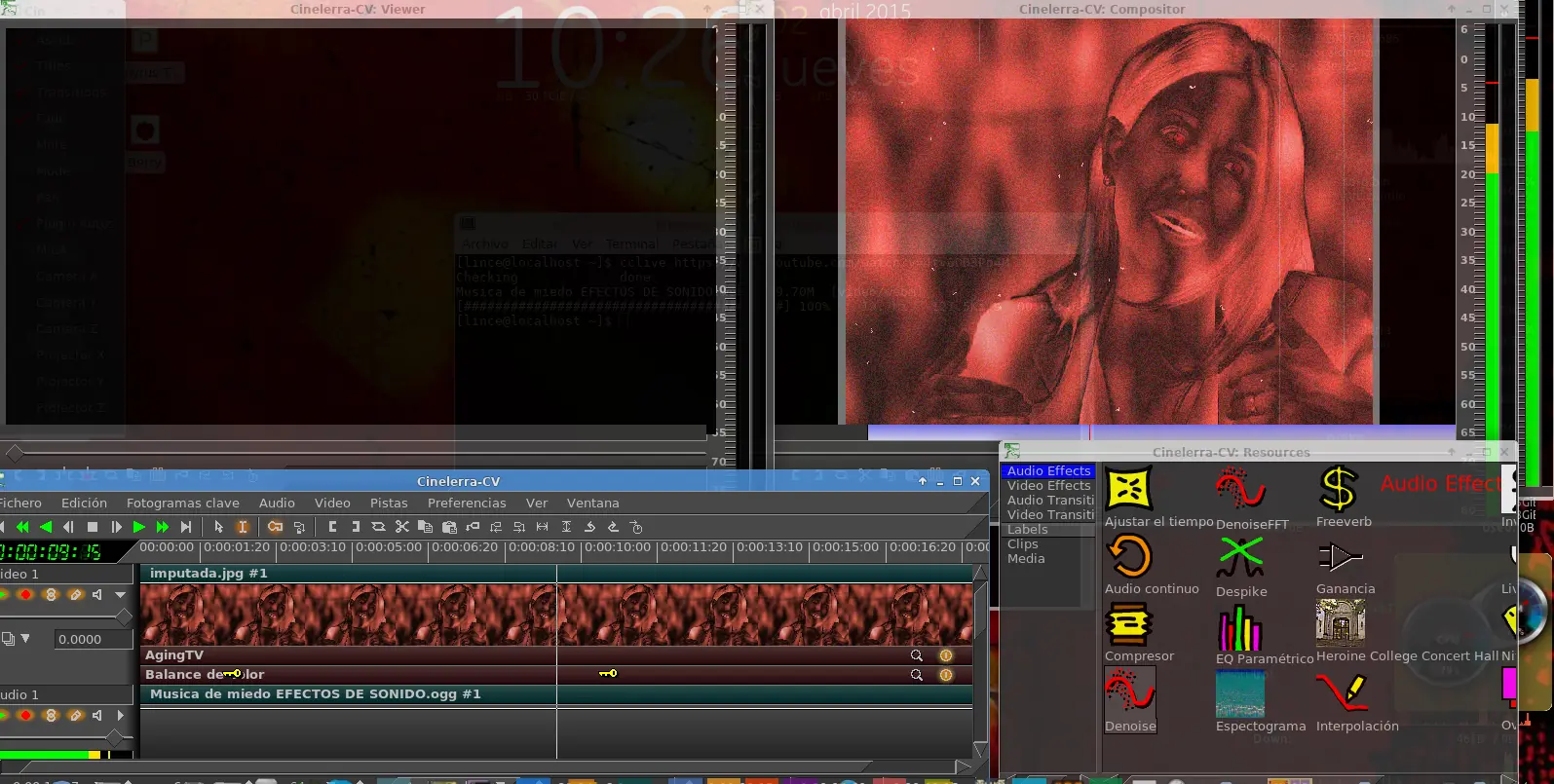Set the In point bracket
This screenshot has width=1554, height=784.
pyautogui.click(x=332, y=527)
